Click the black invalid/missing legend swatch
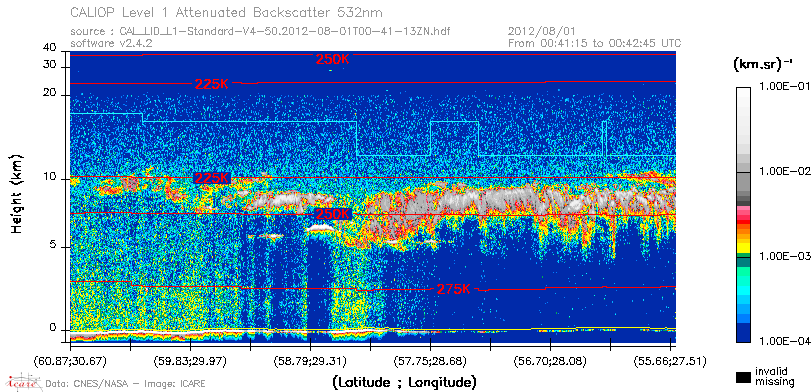The height and width of the screenshot is (392, 811). [744, 377]
